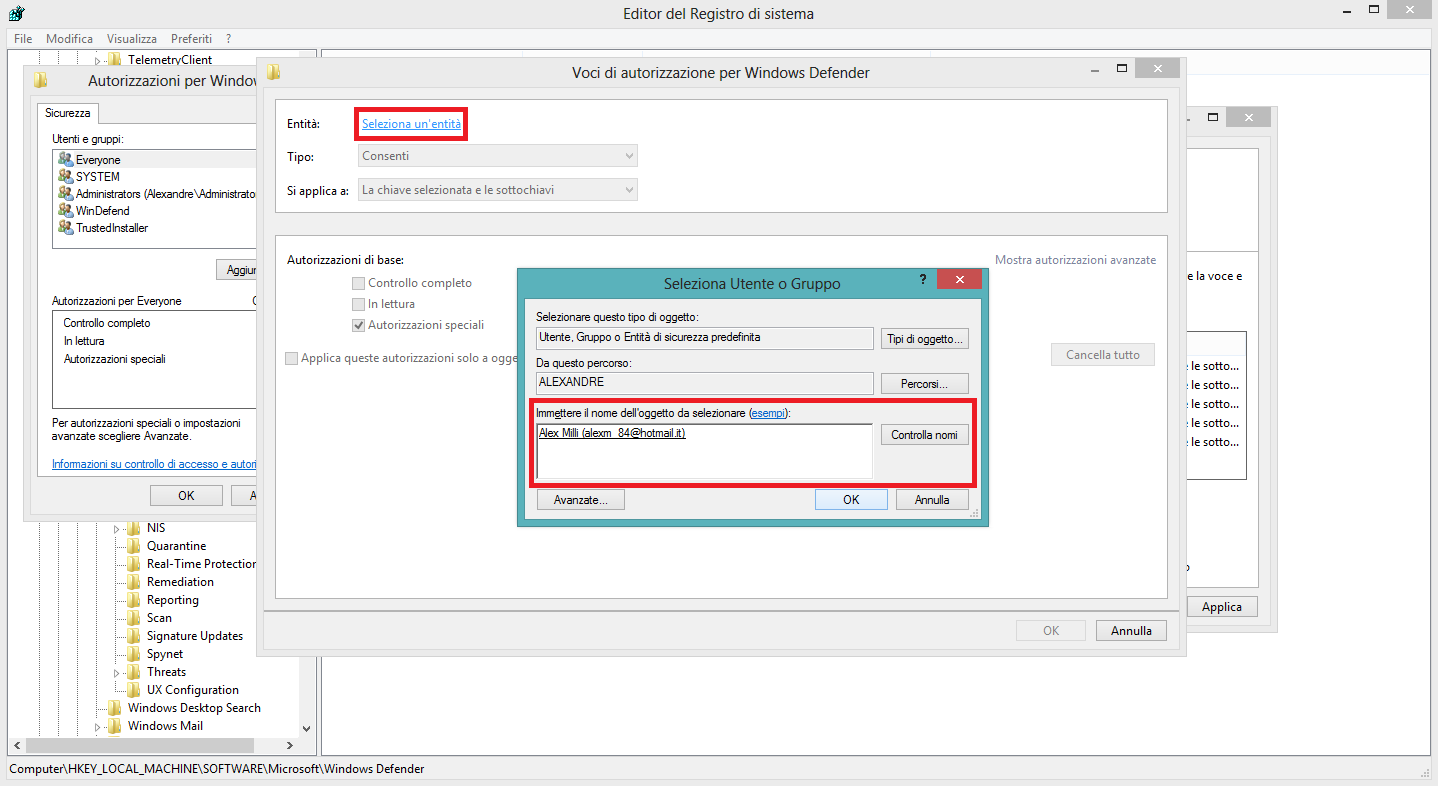Expand the Threats tree node

click(117, 672)
